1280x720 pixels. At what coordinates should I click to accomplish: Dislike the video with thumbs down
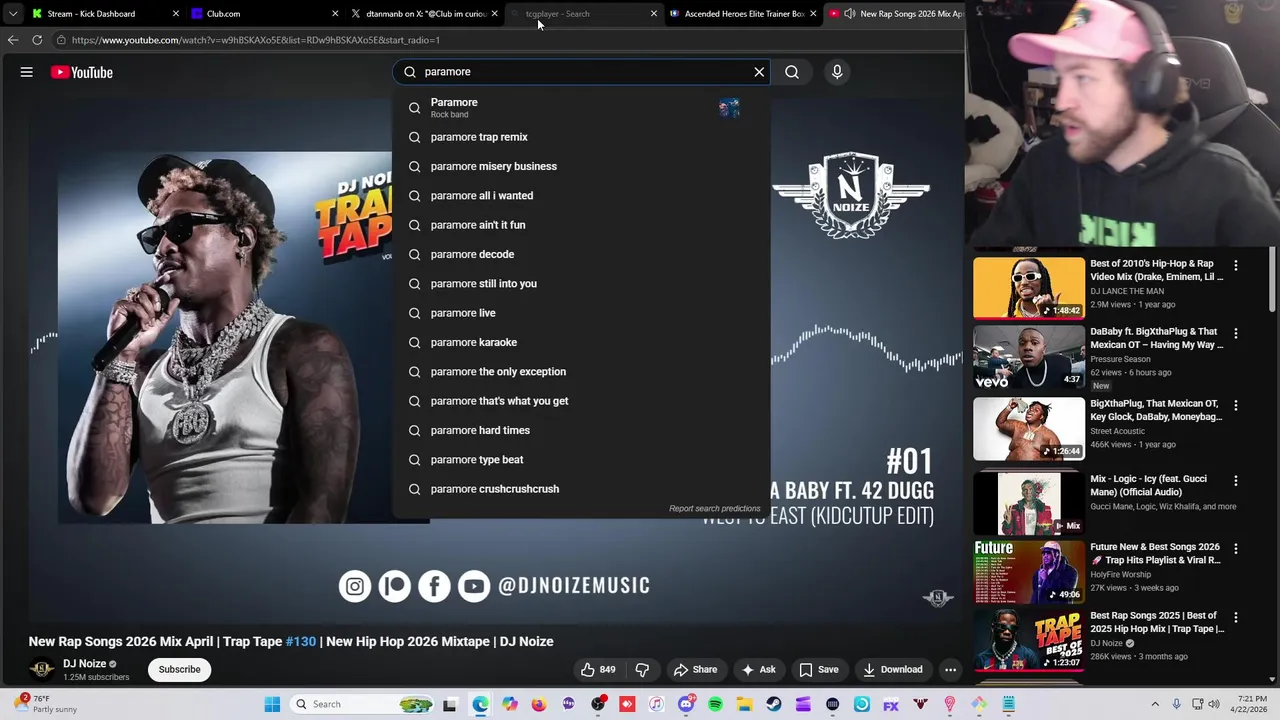click(642, 670)
